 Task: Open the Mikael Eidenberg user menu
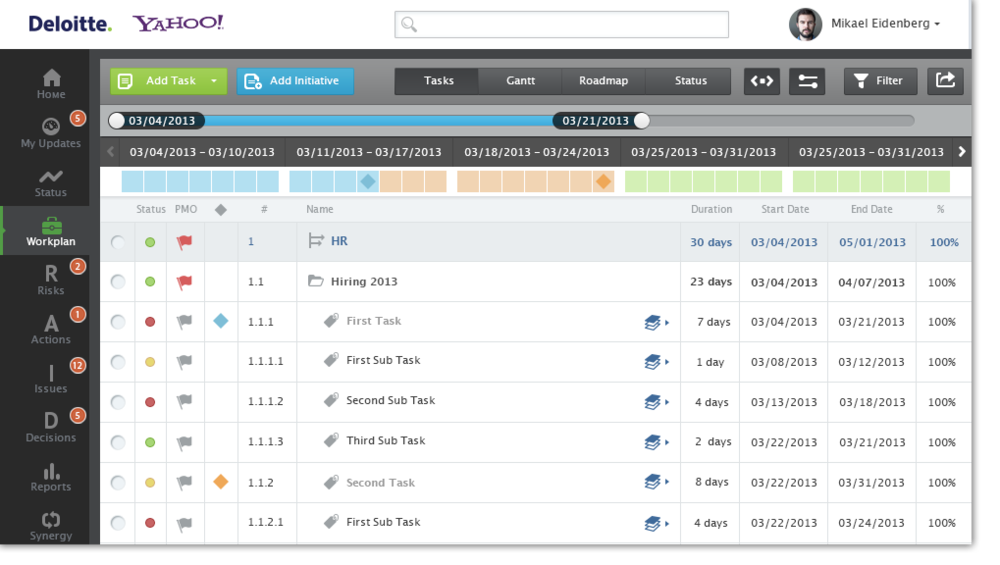point(885,24)
